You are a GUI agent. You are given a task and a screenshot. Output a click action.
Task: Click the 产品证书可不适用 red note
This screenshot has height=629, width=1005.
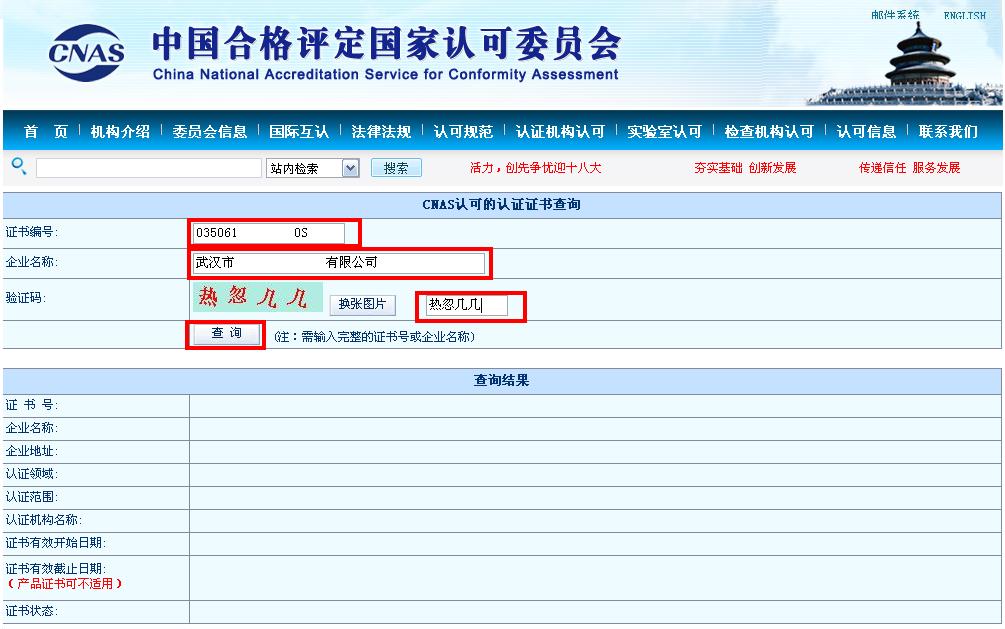click(x=64, y=584)
